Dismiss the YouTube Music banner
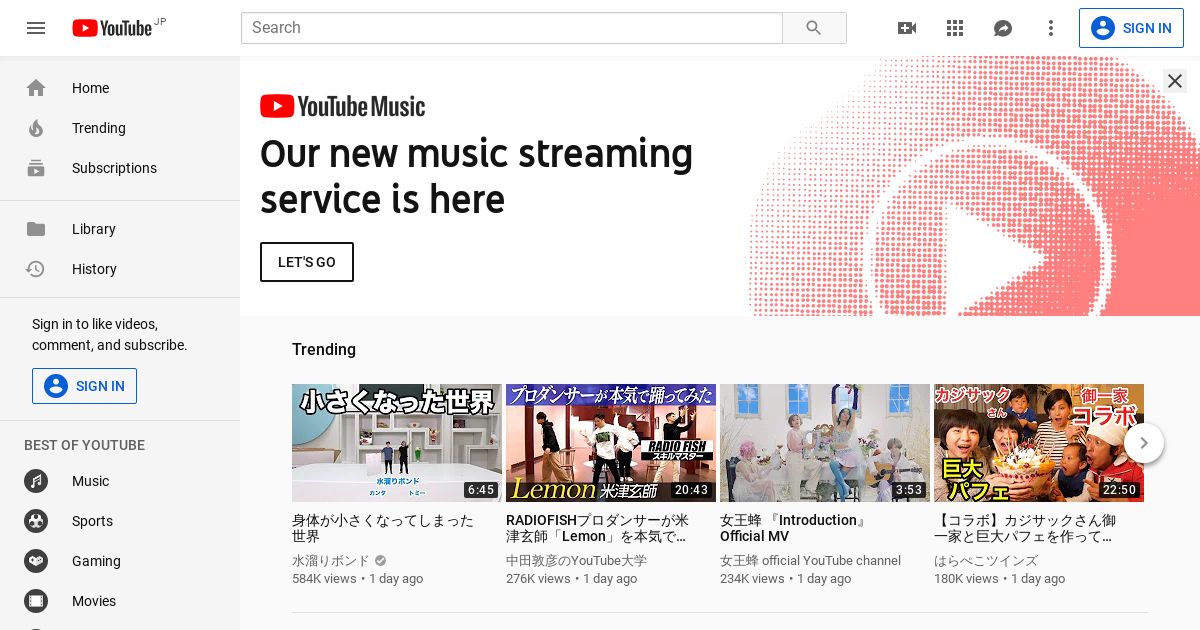The height and width of the screenshot is (630, 1200). click(x=1175, y=81)
